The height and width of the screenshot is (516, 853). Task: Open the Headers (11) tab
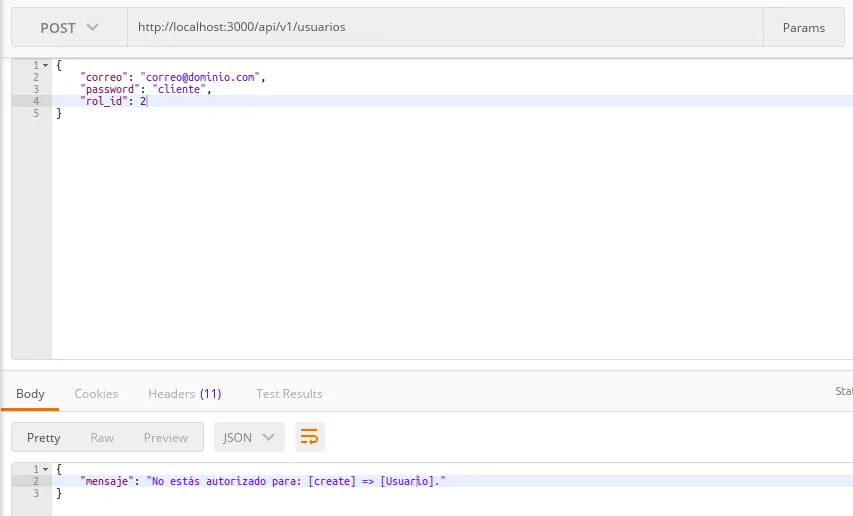tap(184, 394)
